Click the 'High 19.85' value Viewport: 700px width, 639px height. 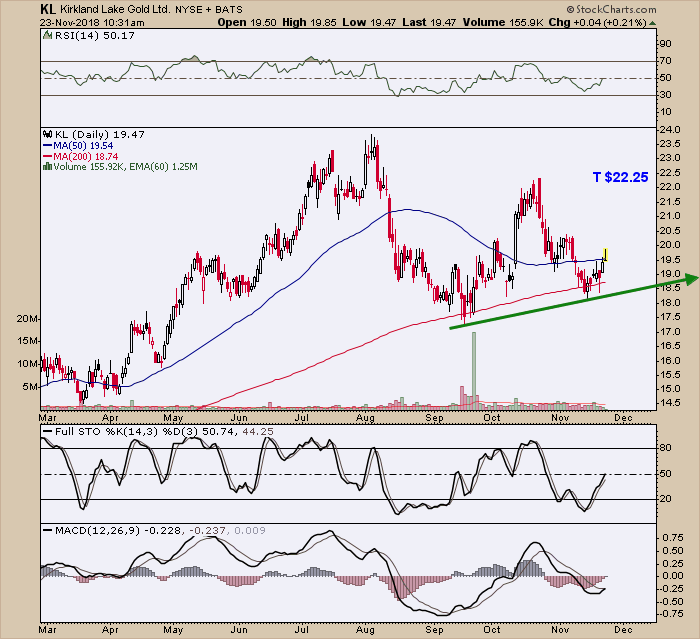(309, 22)
